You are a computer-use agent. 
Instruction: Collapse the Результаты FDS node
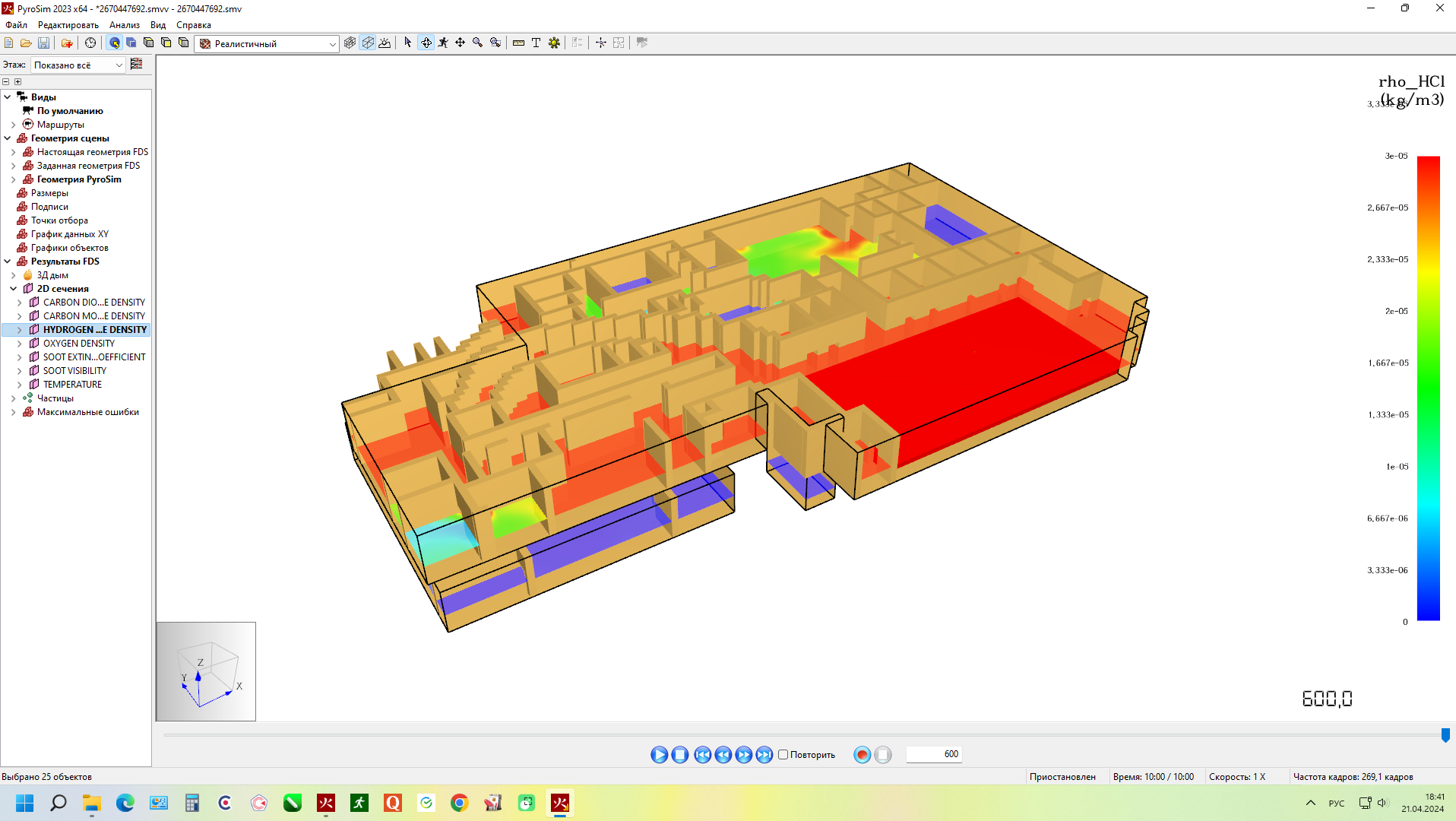pos(8,262)
